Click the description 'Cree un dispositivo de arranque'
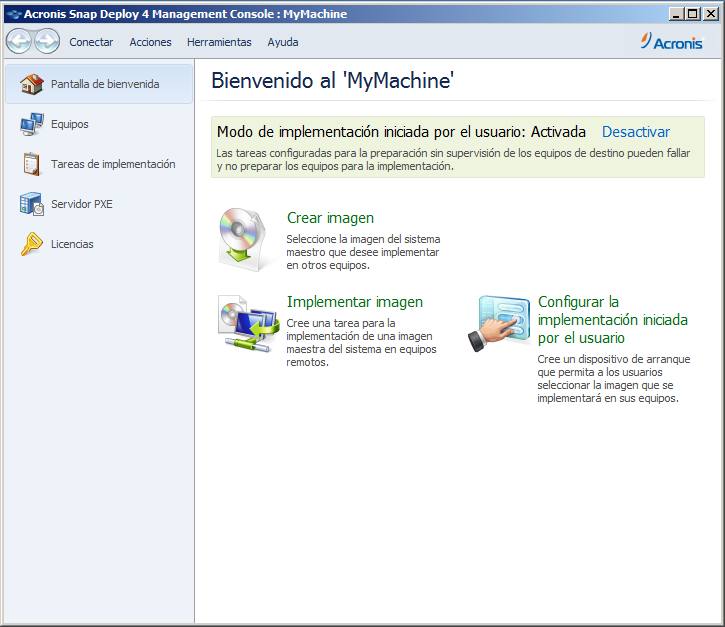725x627 pixels. coord(614,379)
